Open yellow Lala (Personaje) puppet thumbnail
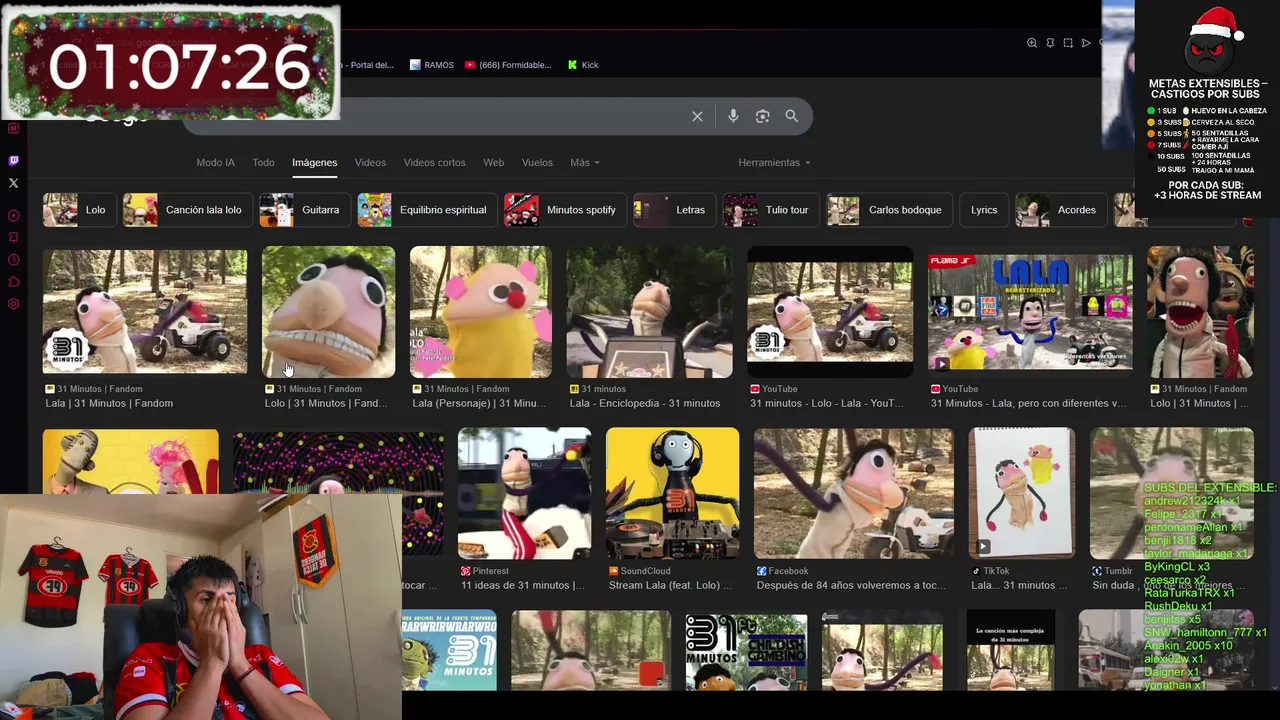This screenshot has width=1280, height=720. coord(480,312)
